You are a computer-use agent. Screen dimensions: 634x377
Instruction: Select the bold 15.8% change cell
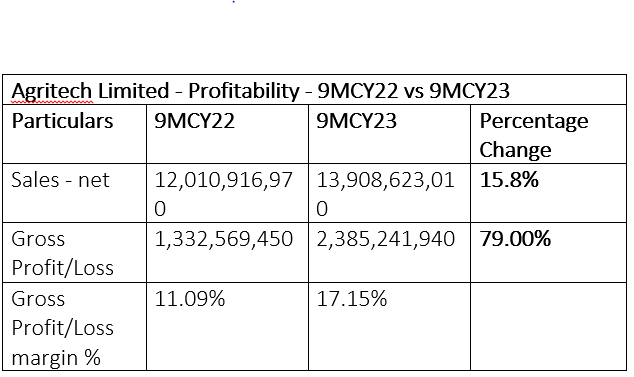(549, 193)
